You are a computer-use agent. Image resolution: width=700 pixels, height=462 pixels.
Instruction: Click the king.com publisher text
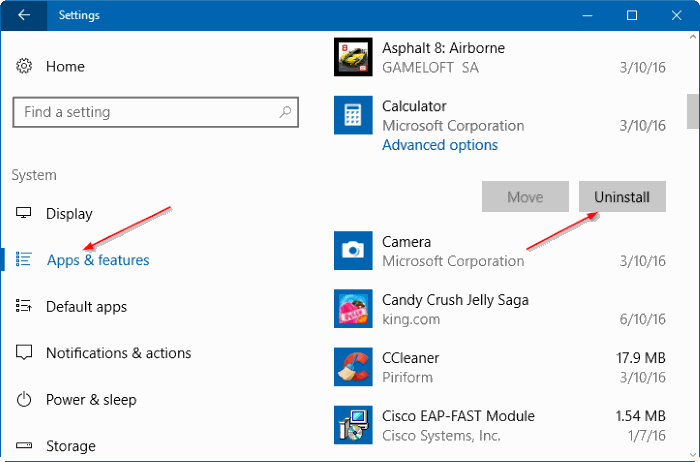click(411, 320)
